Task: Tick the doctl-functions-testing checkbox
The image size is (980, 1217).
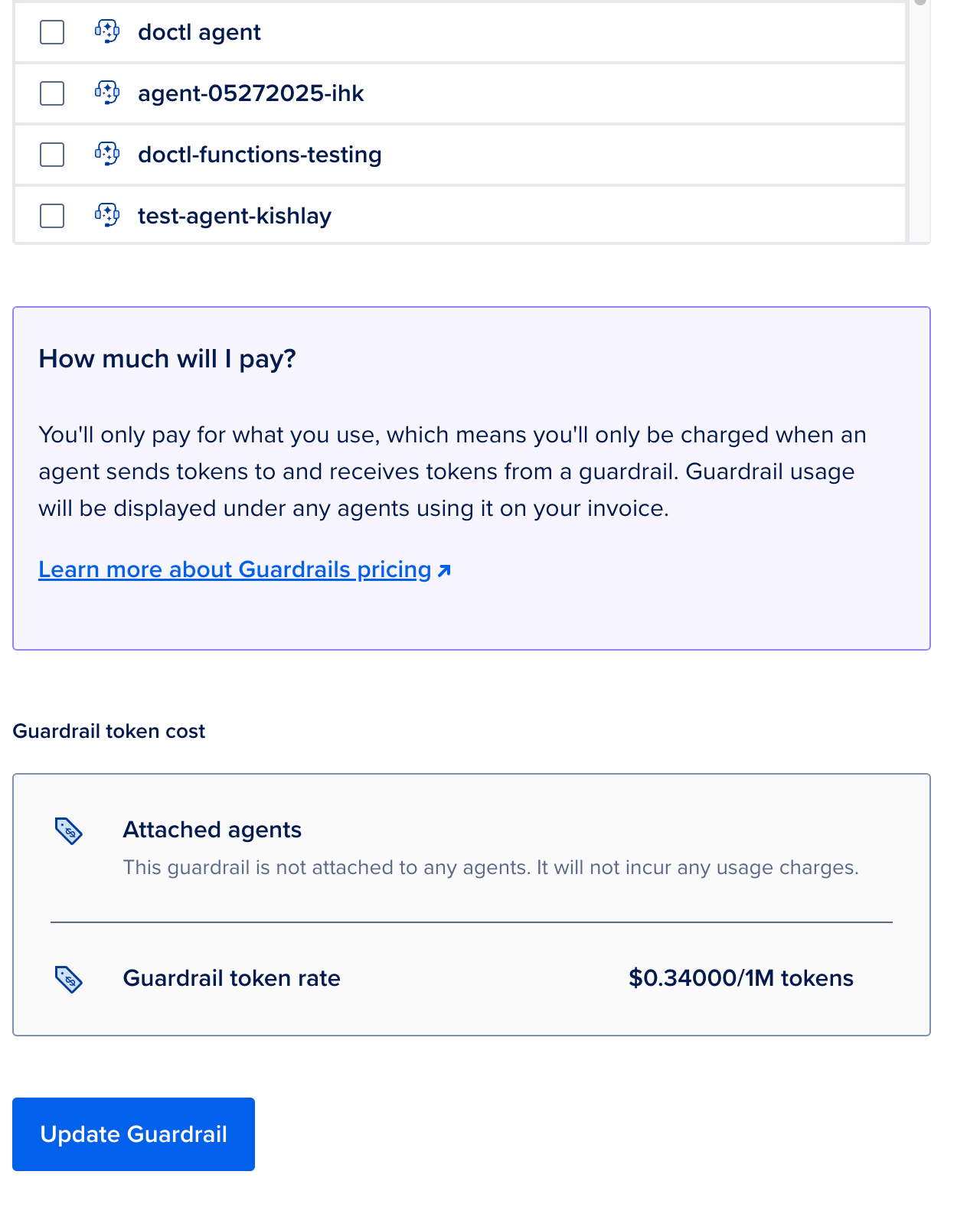Action: click(x=52, y=155)
